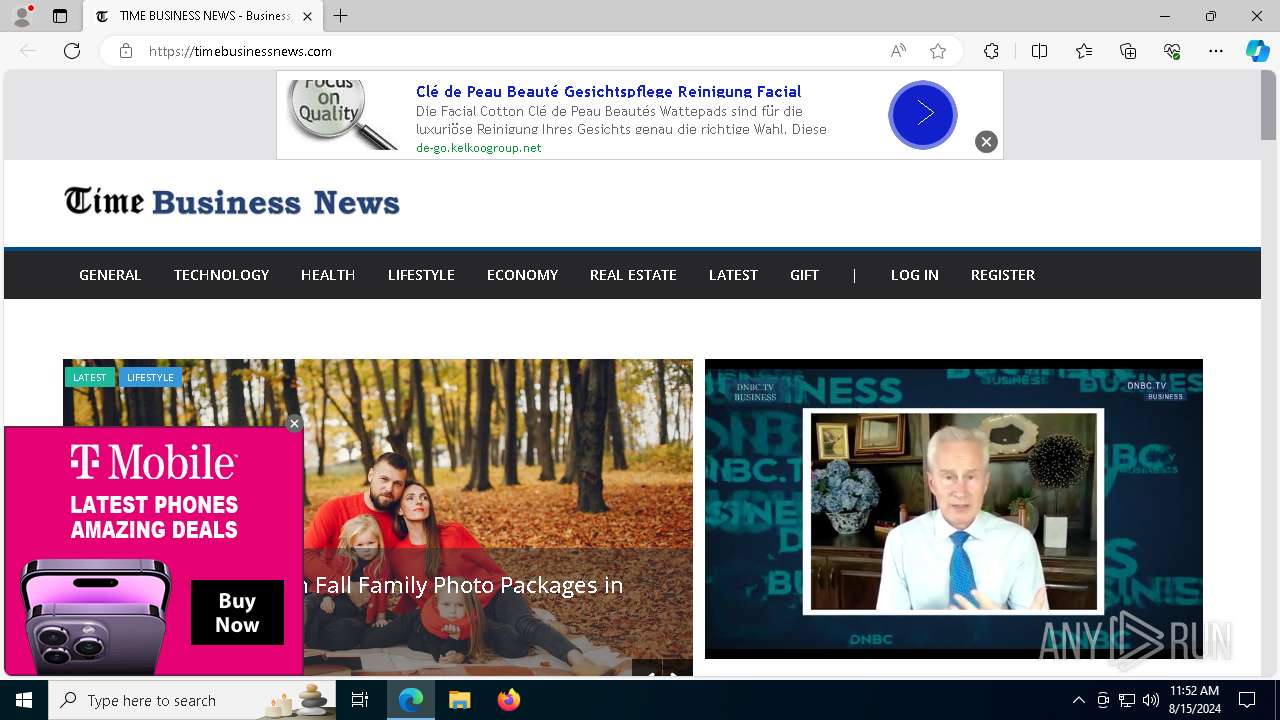Close the TIME BUSINESS NEWS tab
Viewport: 1280px width, 720px height.
click(307, 16)
